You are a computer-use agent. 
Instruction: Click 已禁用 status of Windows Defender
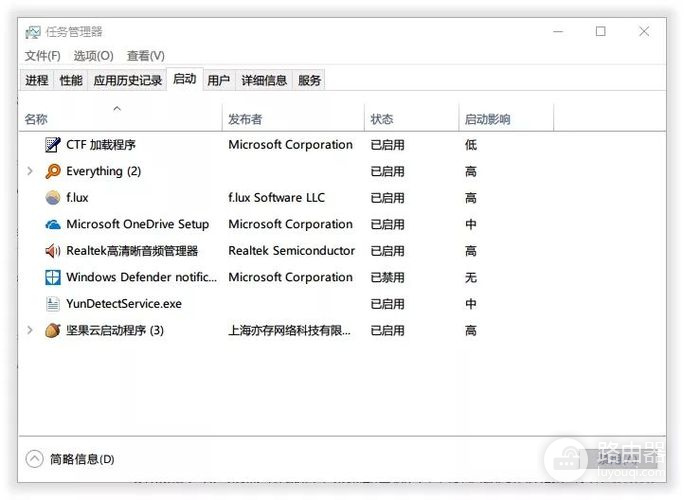click(x=387, y=277)
